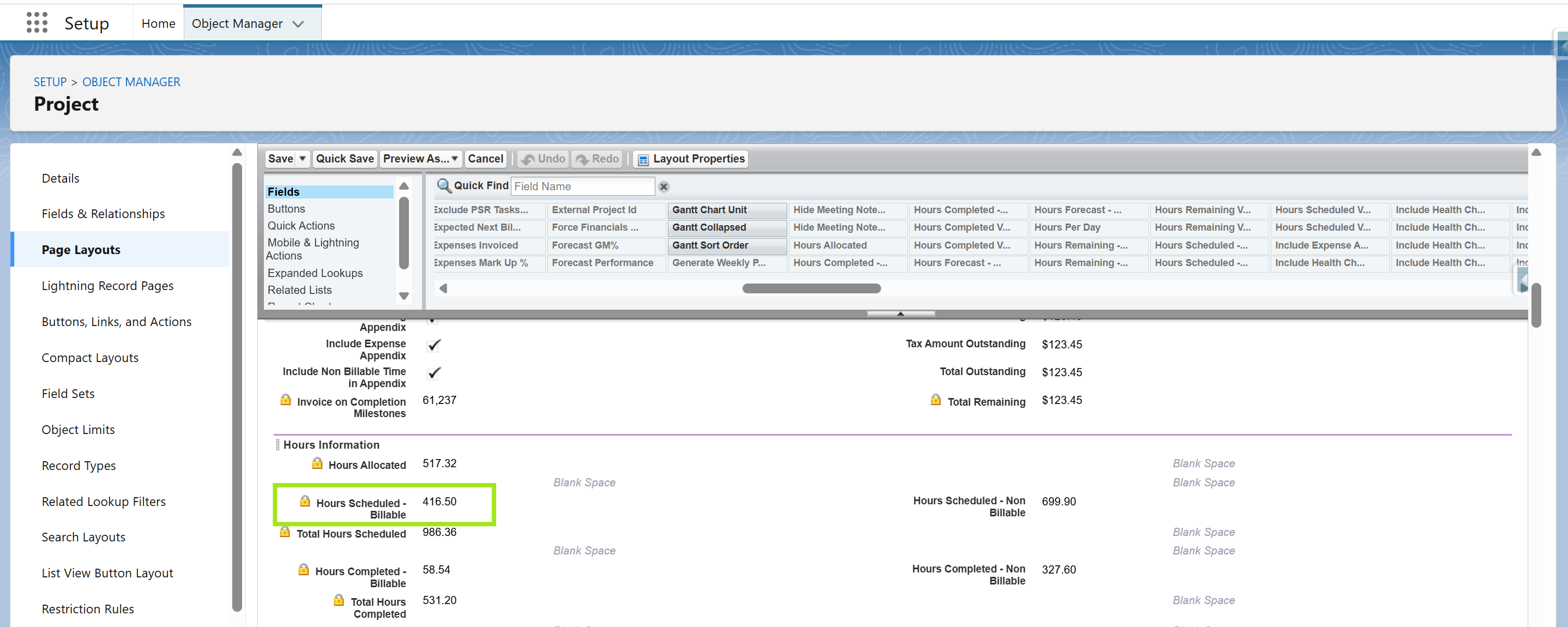Open Fields & Relationships in sidebar
The image size is (1568, 627).
[103, 214]
